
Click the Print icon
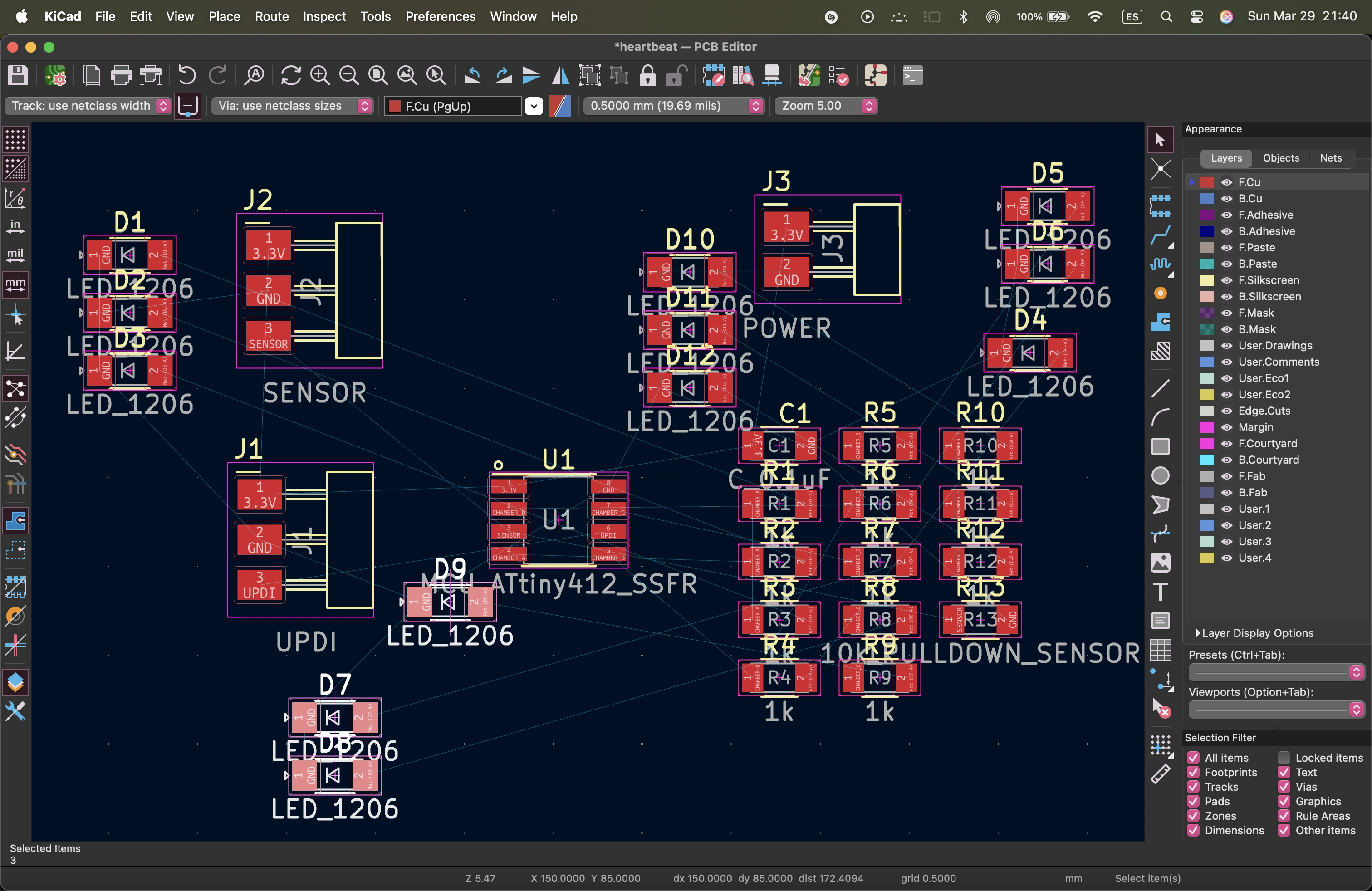121,75
